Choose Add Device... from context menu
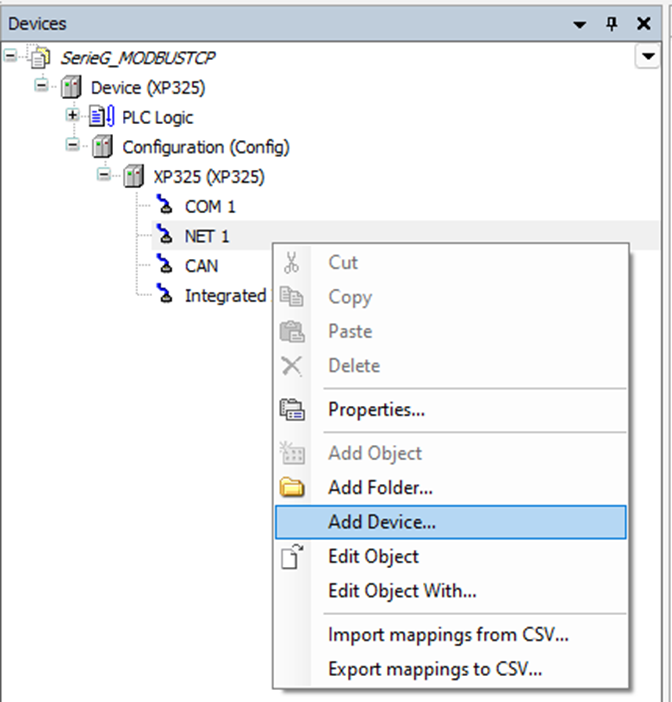The height and width of the screenshot is (702, 672). [x=381, y=522]
